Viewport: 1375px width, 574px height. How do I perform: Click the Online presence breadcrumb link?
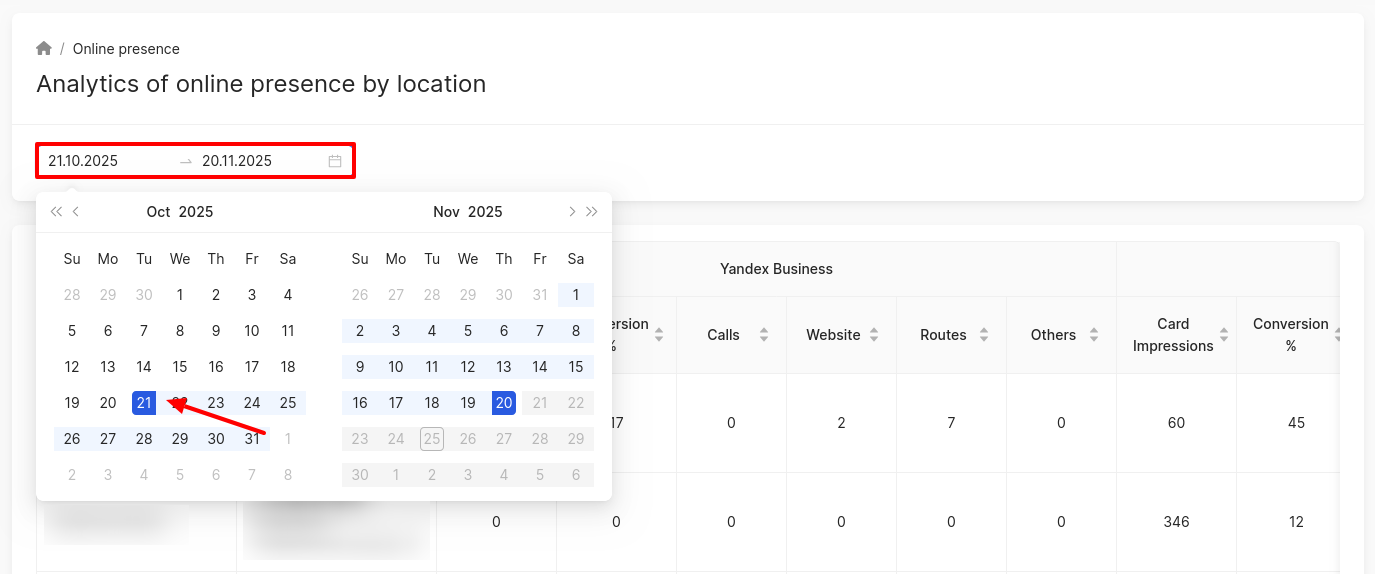point(126,49)
